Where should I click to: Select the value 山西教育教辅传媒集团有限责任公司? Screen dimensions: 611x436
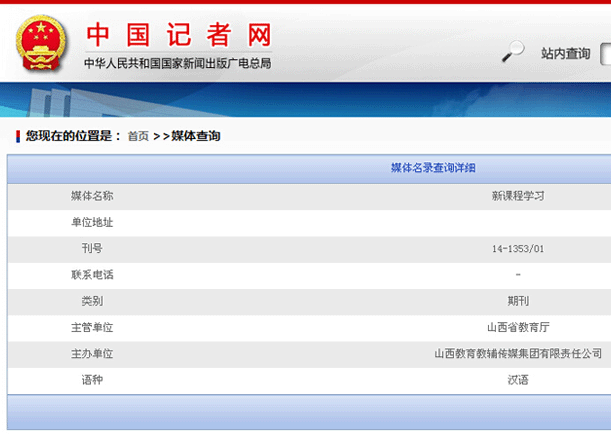coord(518,354)
